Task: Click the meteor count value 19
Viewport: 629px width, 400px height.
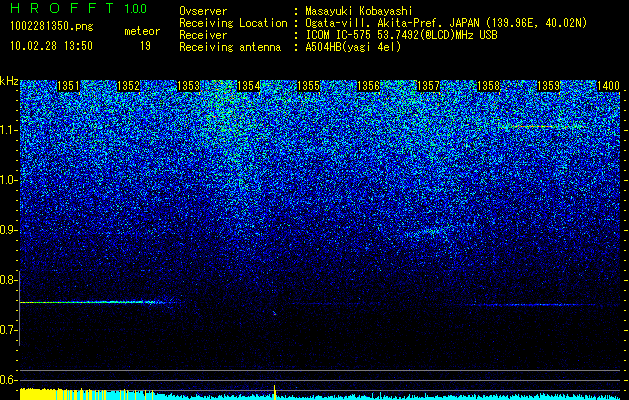Action: point(145,46)
